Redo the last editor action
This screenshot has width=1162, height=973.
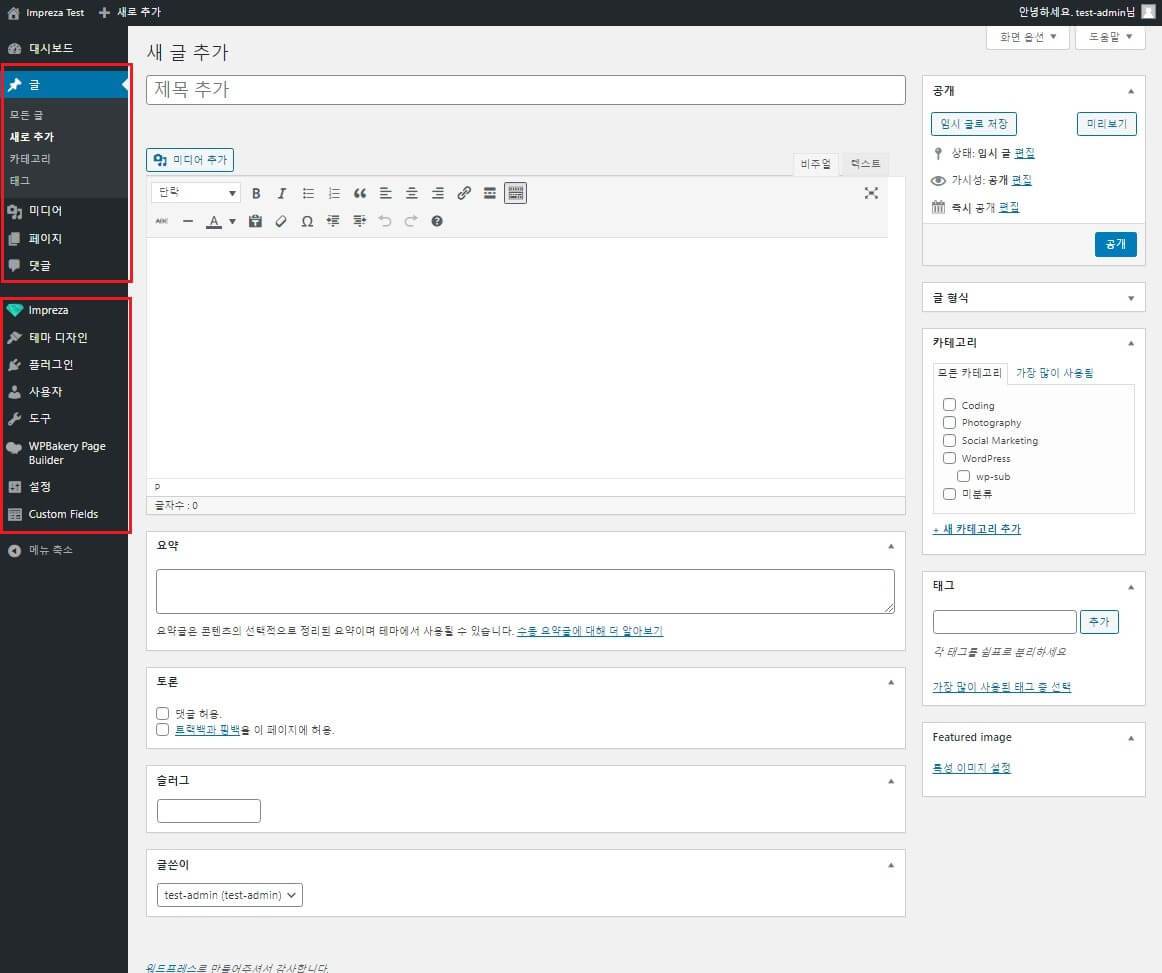[x=411, y=221]
